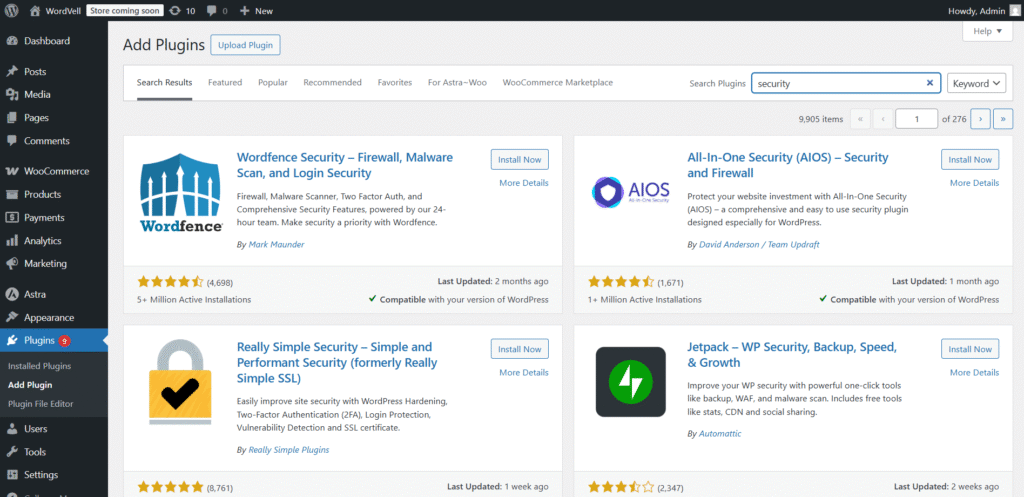Viewport: 1024px width, 497px height.
Task: Install the Jetpack plugin
Action: (970, 349)
